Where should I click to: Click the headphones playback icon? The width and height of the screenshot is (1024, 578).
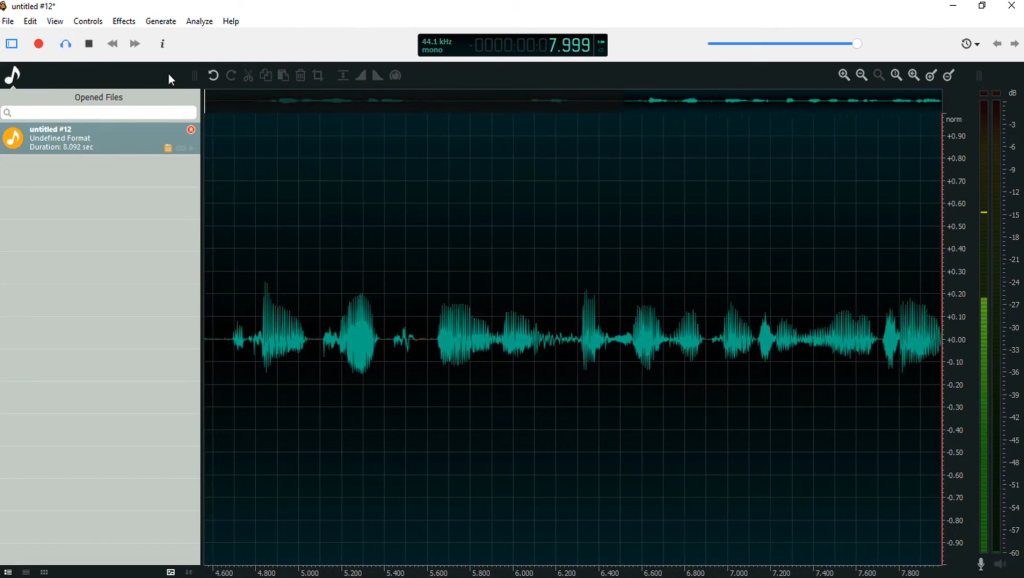point(65,44)
